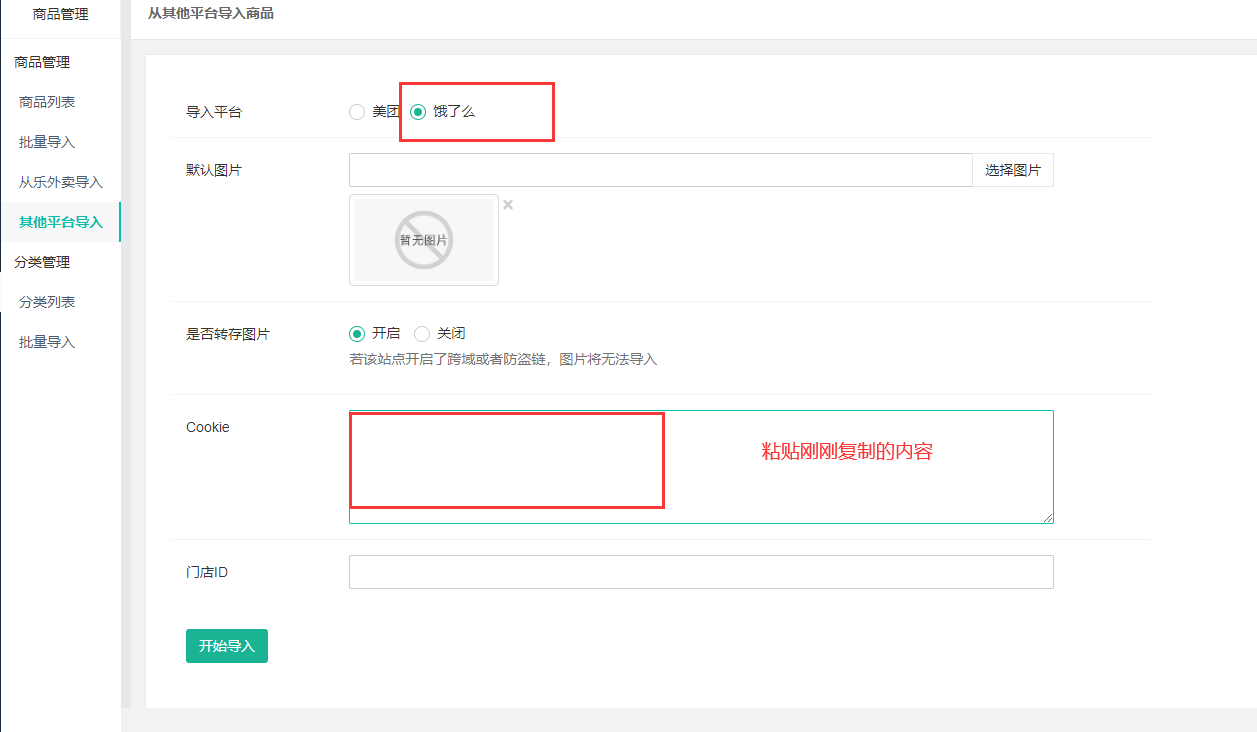Open 从乐外卖导入 in the sidebar

point(60,182)
